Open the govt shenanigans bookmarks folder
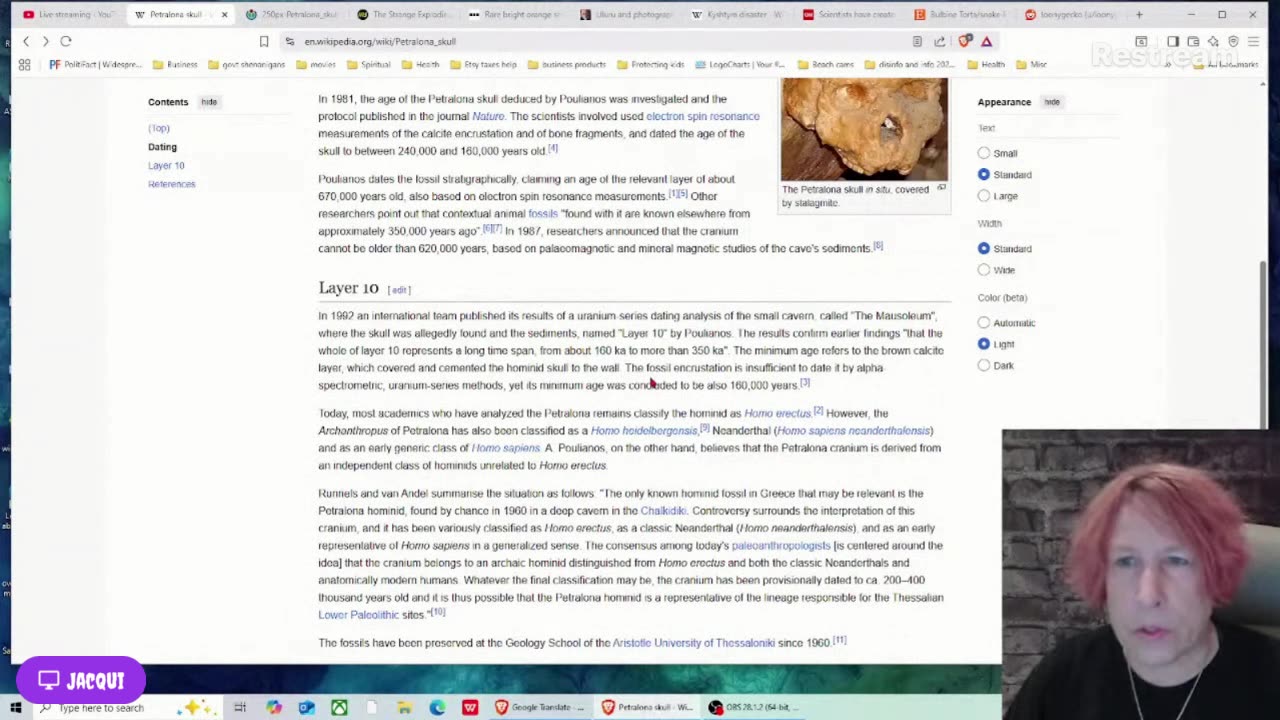This screenshot has width=1280, height=720. tap(248, 64)
